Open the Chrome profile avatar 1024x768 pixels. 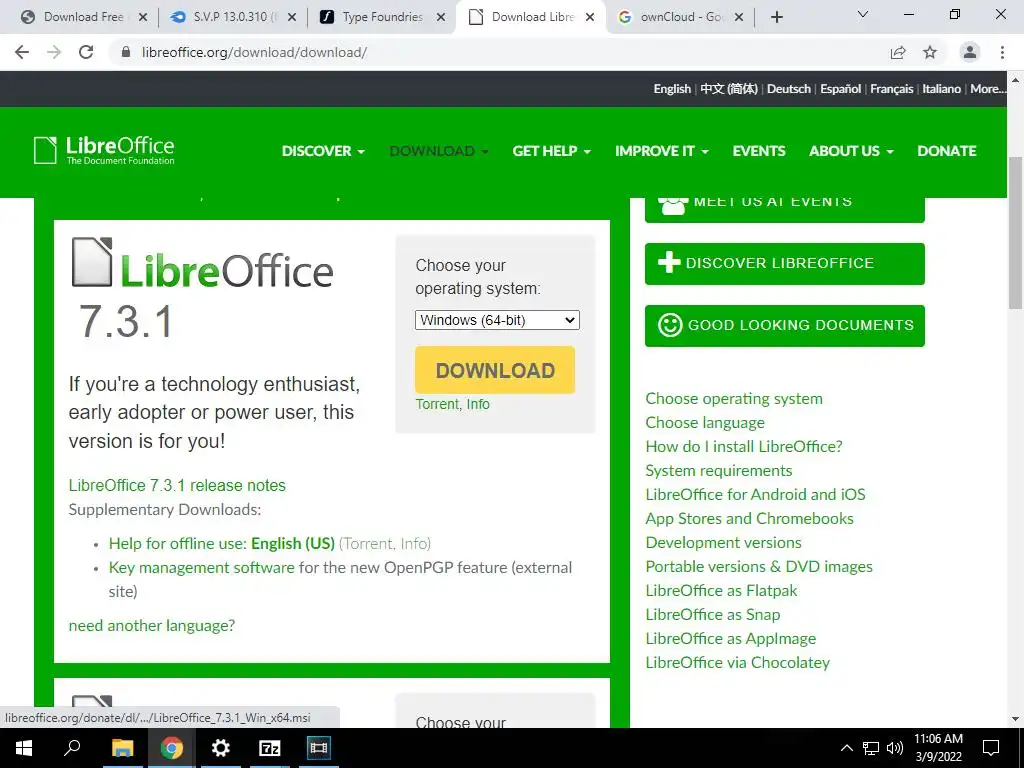point(970,52)
